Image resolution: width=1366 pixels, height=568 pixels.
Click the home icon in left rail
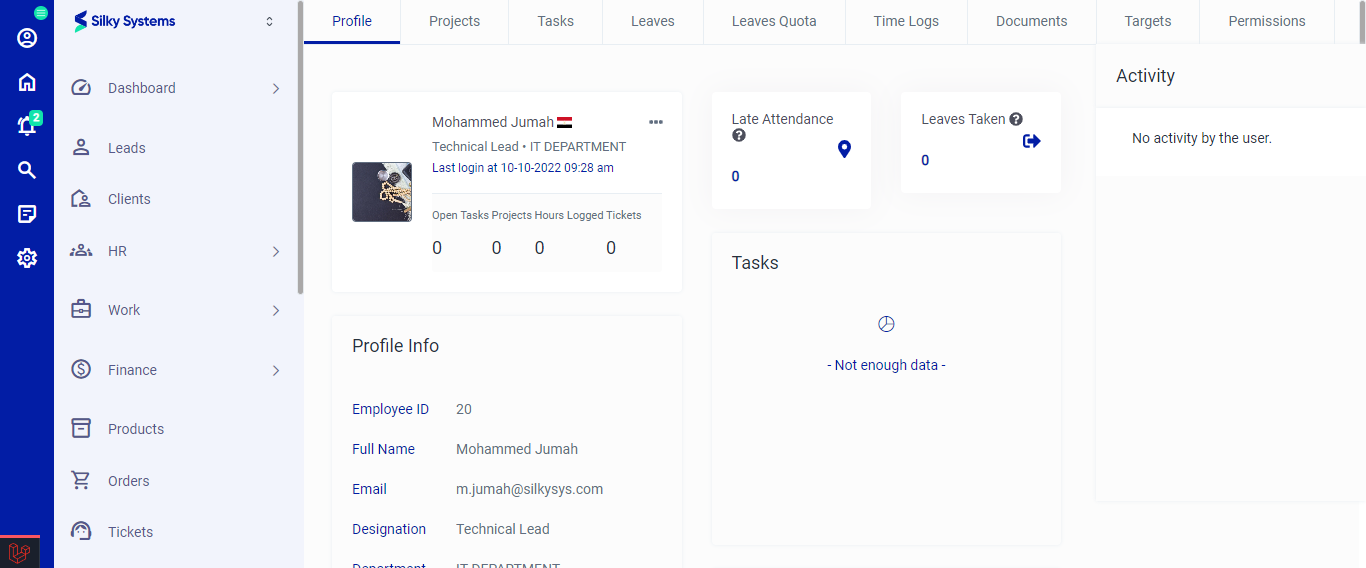pyautogui.click(x=27, y=82)
